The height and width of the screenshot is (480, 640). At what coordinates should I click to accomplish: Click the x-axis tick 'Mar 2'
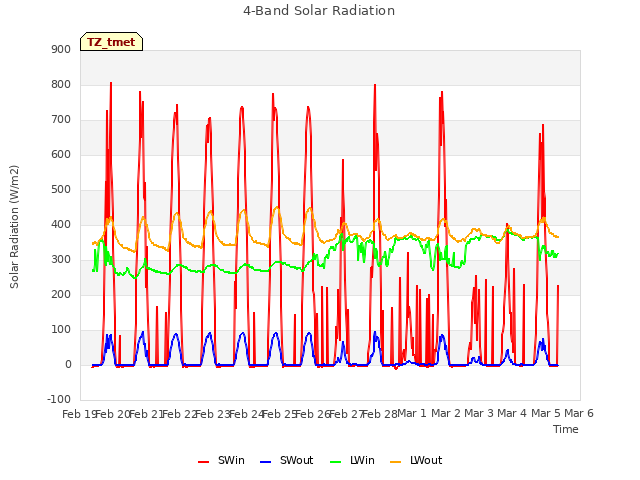click(x=446, y=413)
